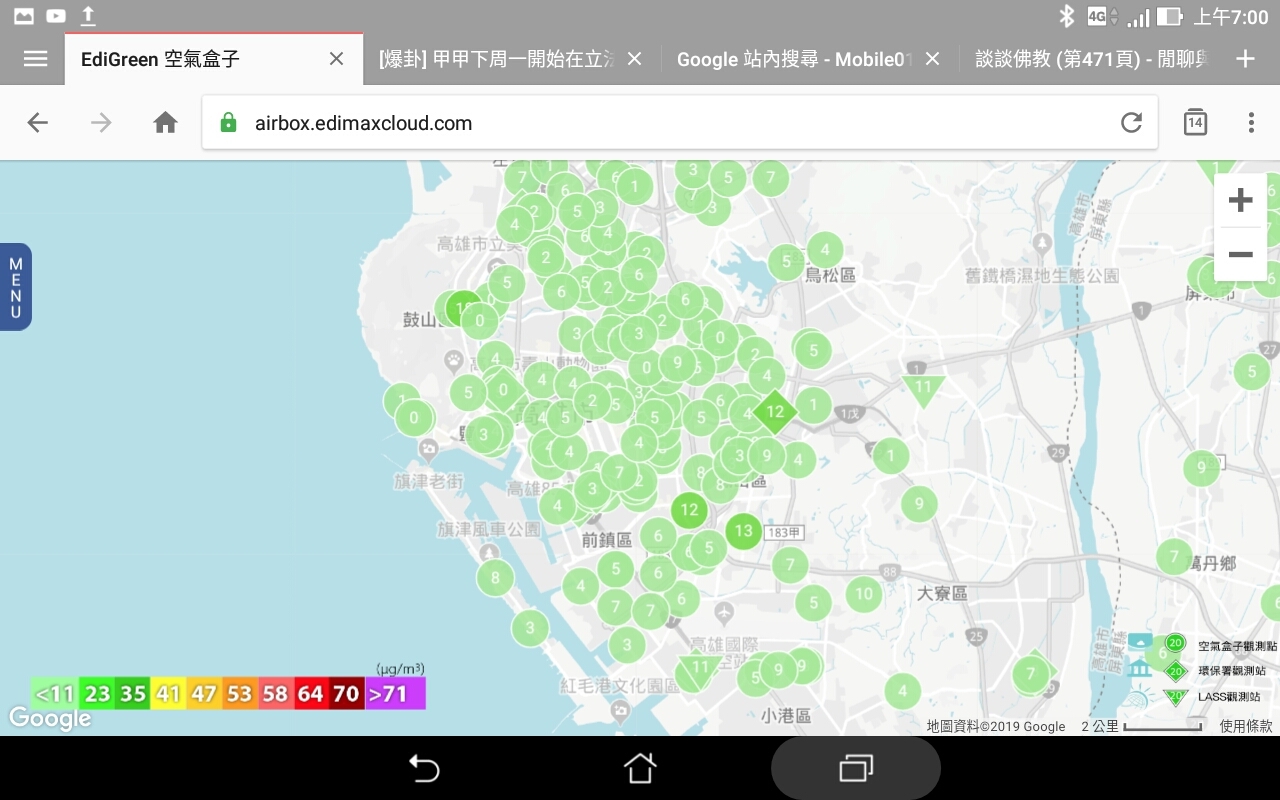Add a new browser tab
The height and width of the screenshot is (800, 1280).
point(1245,59)
